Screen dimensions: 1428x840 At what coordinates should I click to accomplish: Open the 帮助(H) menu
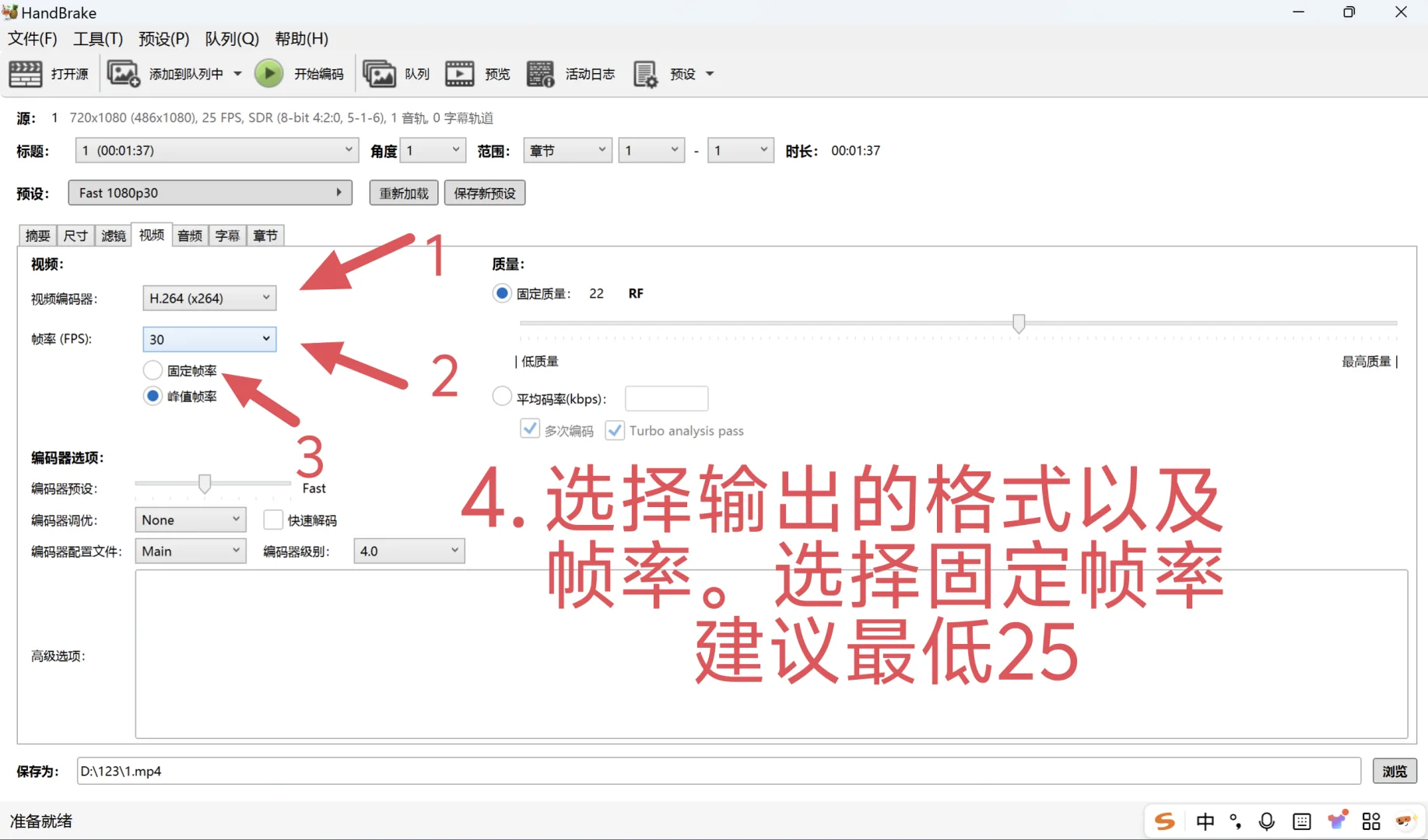(302, 39)
